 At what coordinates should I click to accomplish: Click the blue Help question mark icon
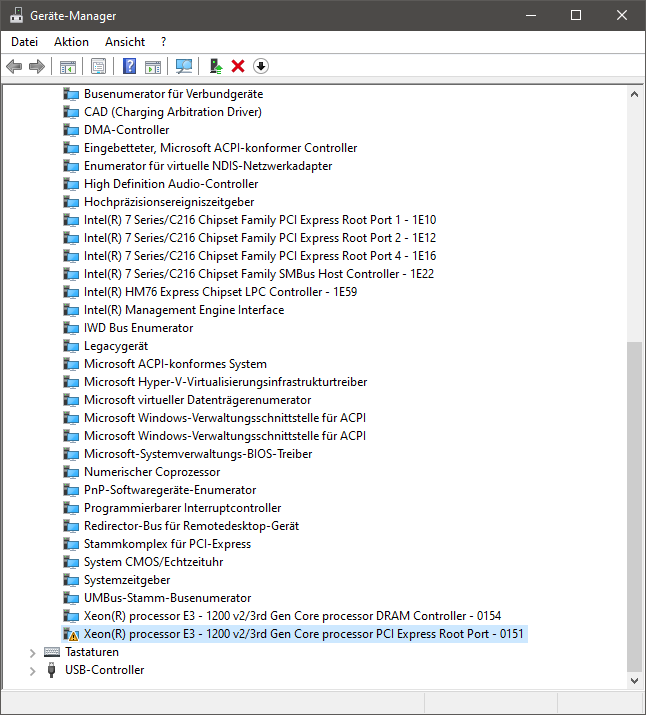pyautogui.click(x=129, y=67)
